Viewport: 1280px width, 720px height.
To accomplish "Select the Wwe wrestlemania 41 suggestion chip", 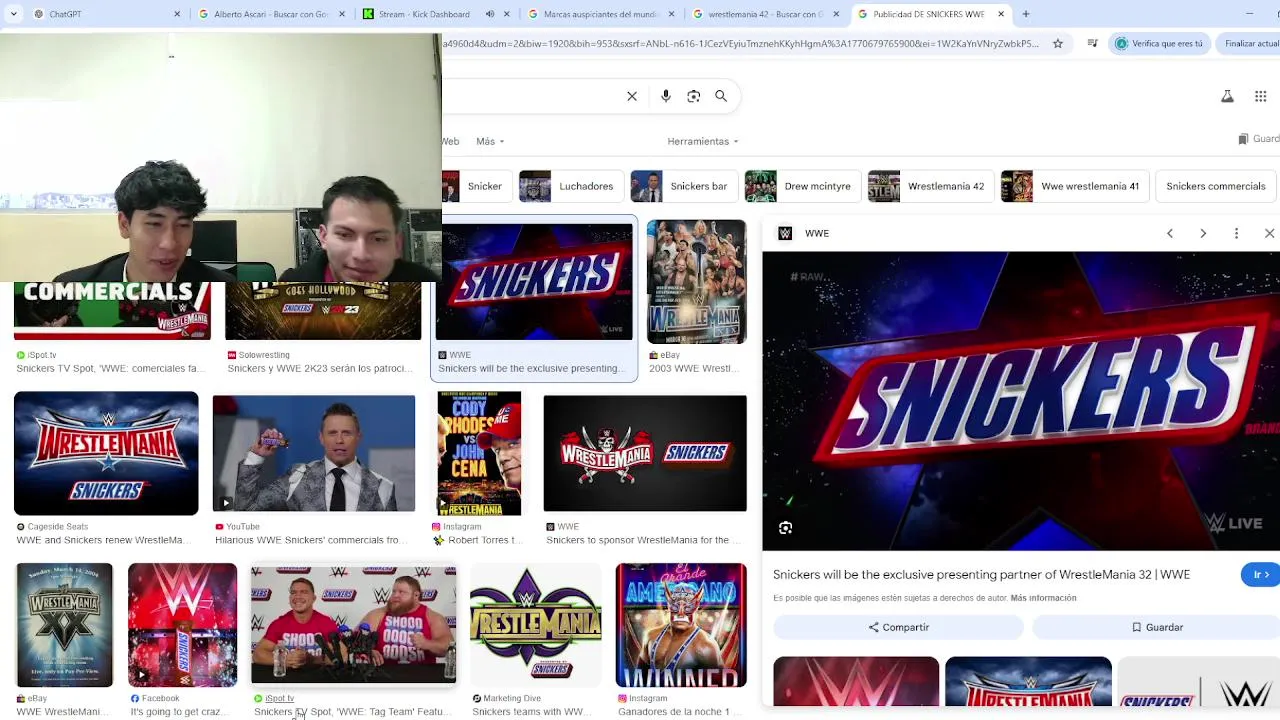I will pyautogui.click(x=1074, y=186).
